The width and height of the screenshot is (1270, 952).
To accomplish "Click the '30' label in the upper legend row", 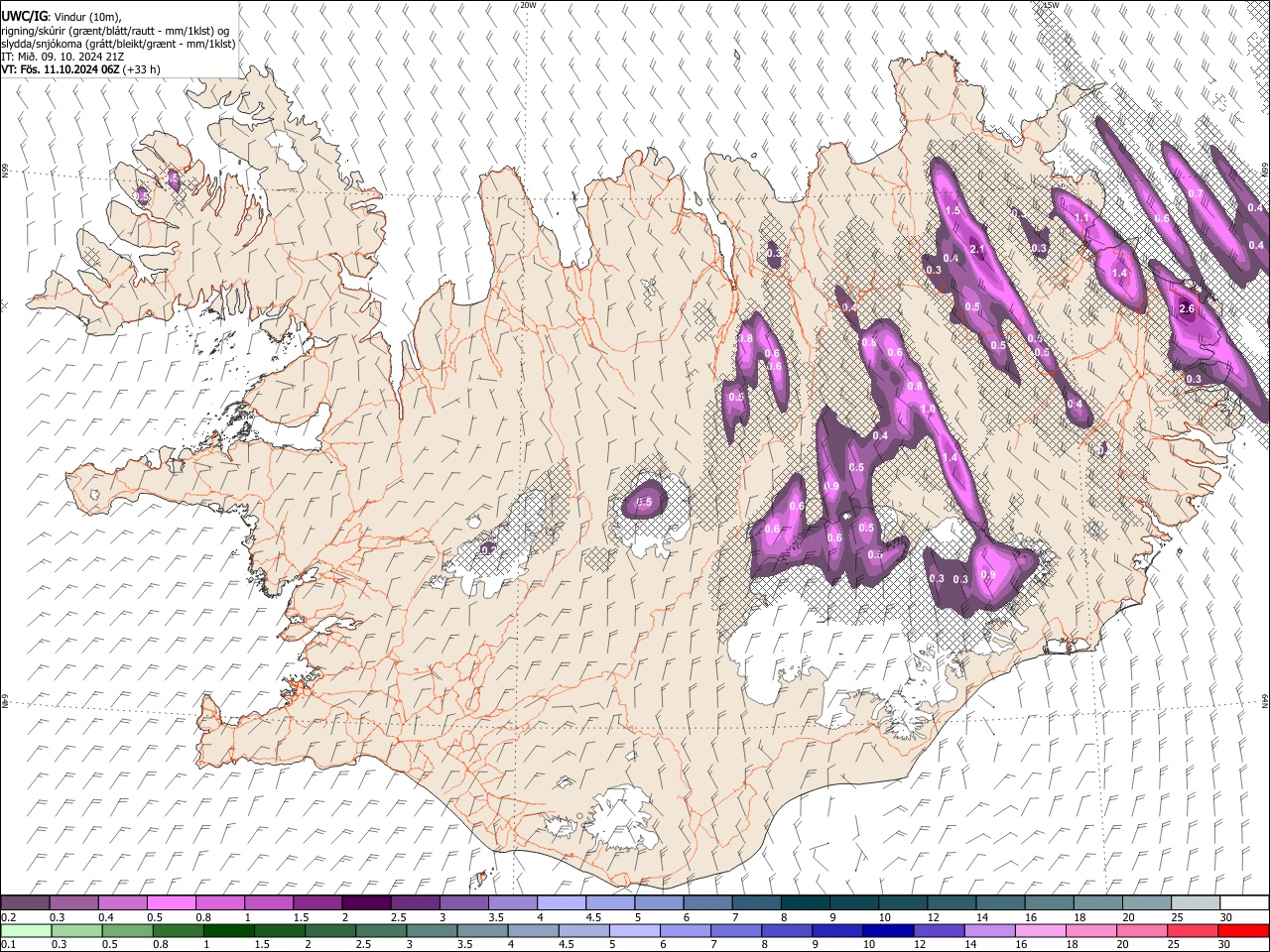I will tap(1226, 917).
